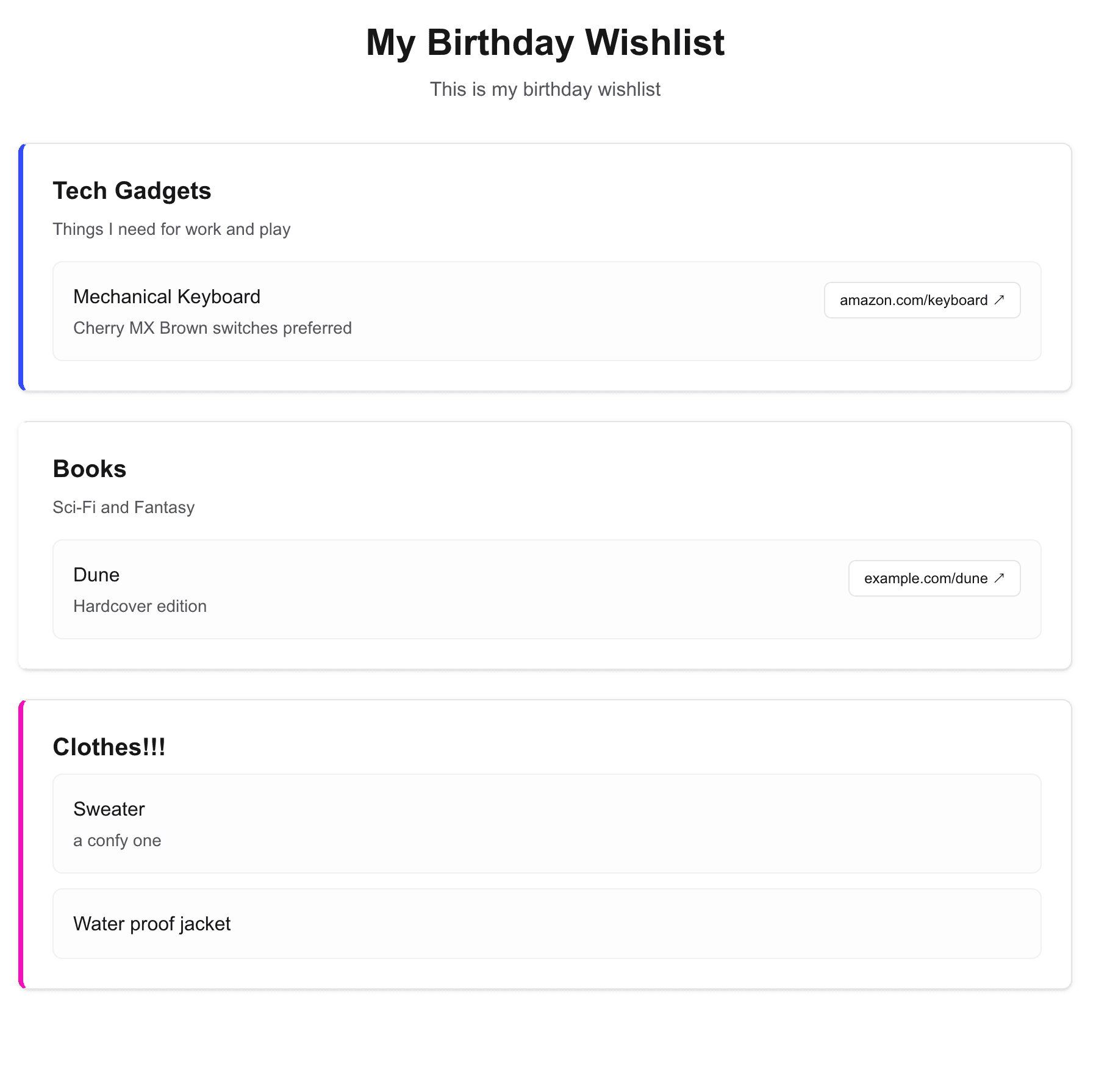Viewport: 1110px width, 1092px height.
Task: Select the Books category heading
Action: coord(90,469)
